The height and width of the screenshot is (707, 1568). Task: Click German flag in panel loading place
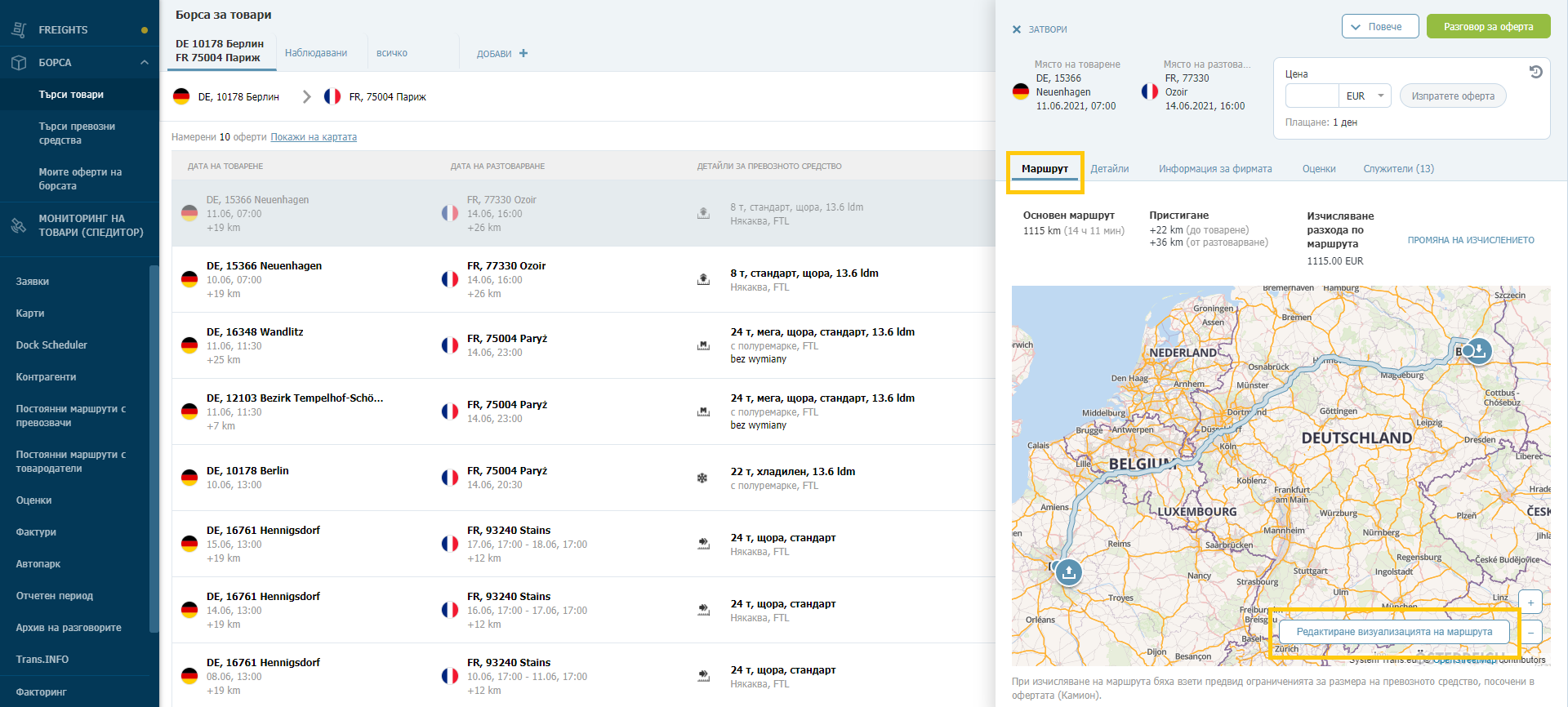point(1020,91)
